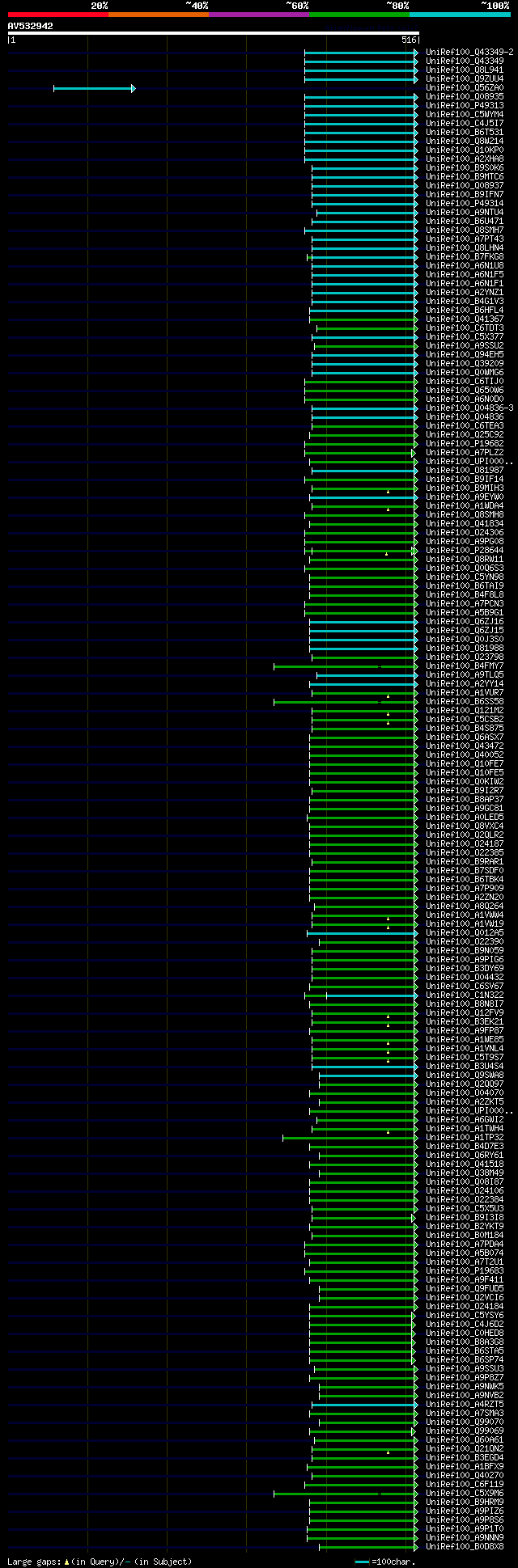Open hit UniRef100_P49314
Screen dimensions: 518x1568
point(465,204)
